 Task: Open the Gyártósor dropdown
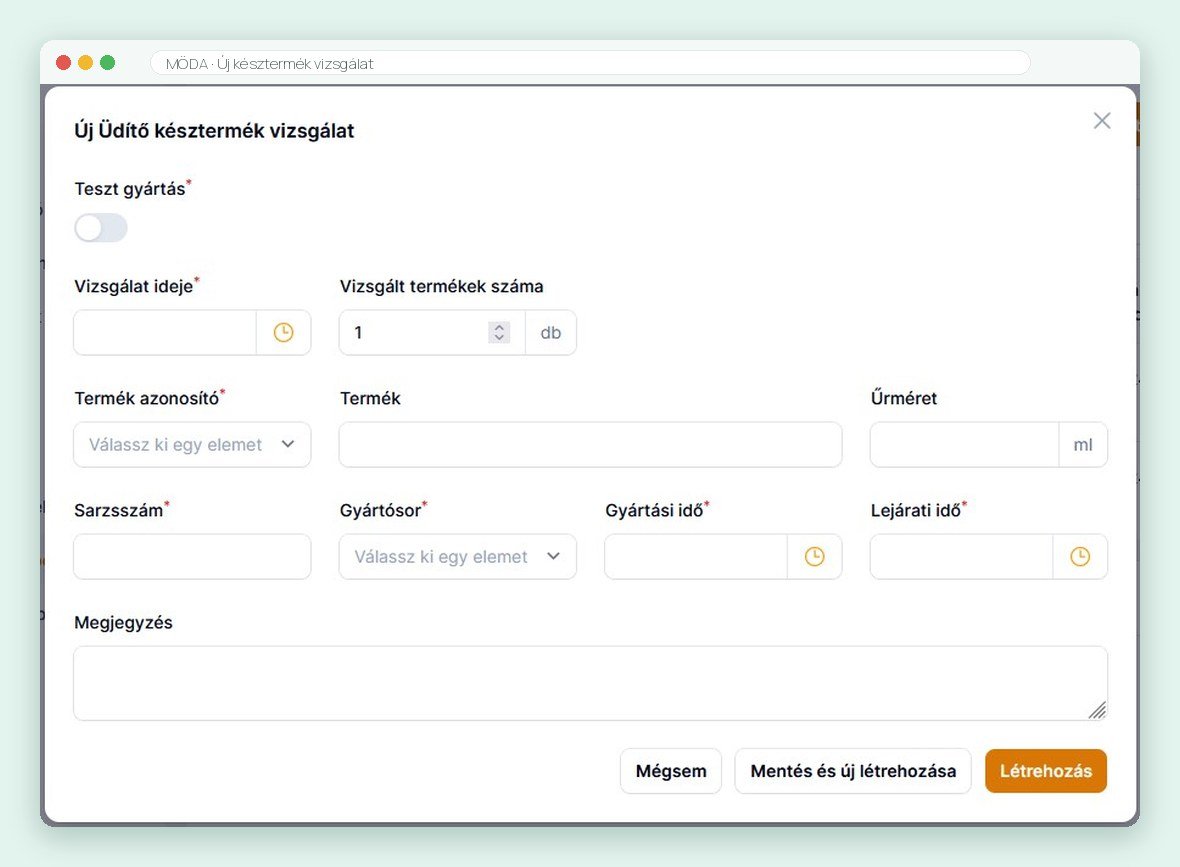click(458, 557)
